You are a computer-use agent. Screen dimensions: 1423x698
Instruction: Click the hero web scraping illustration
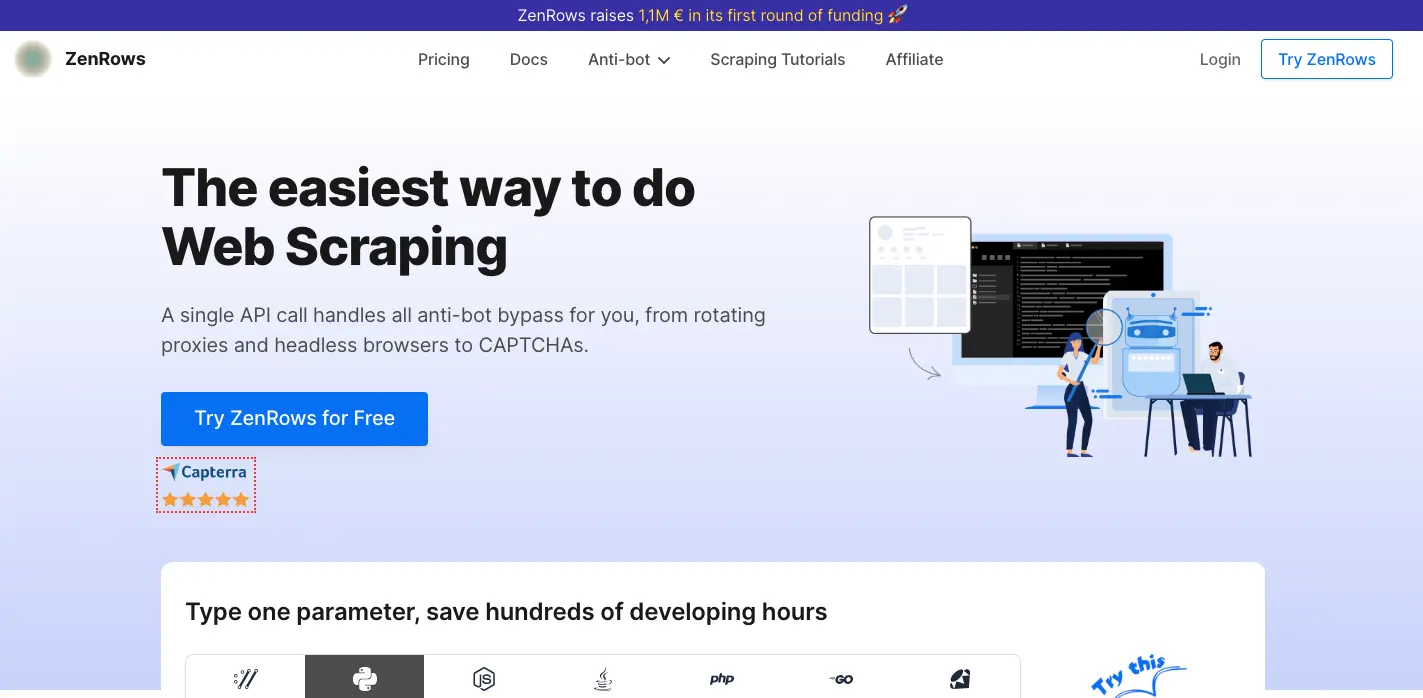pyautogui.click(x=1060, y=336)
